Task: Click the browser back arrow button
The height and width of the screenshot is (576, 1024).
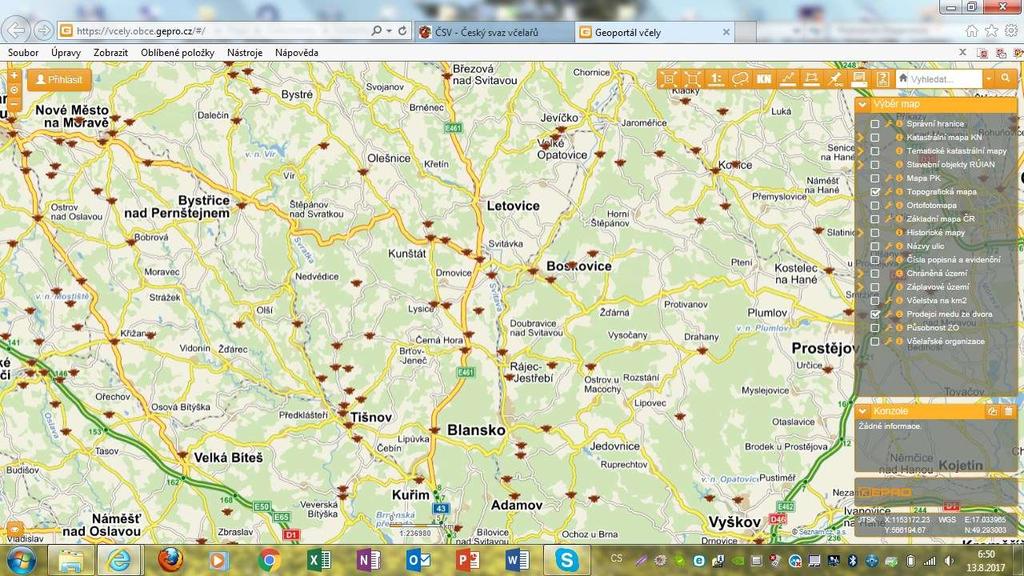Action: (16, 30)
